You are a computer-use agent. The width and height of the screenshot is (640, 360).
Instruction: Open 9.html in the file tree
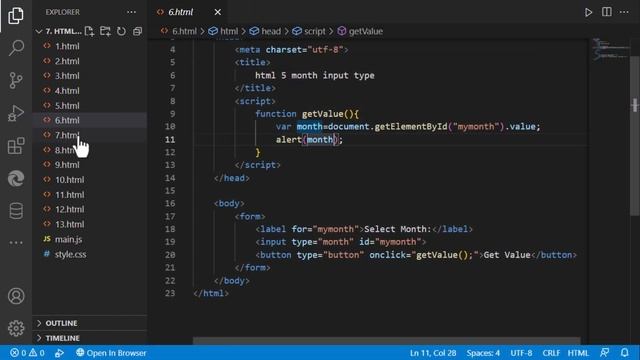coord(90,165)
